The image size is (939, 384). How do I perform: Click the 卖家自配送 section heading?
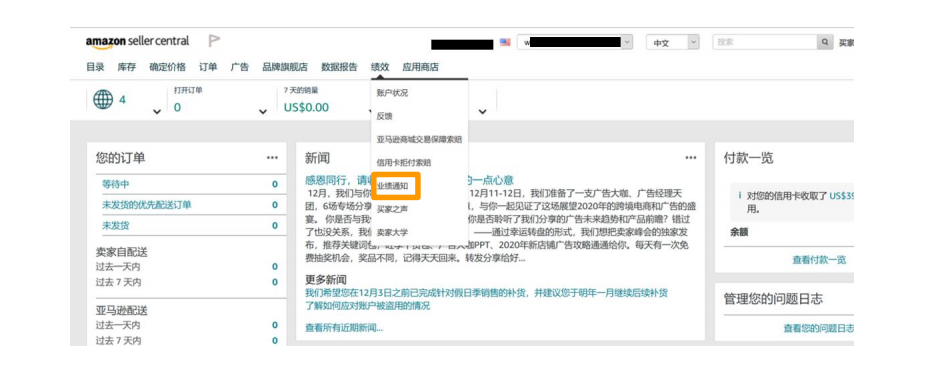coord(122,252)
